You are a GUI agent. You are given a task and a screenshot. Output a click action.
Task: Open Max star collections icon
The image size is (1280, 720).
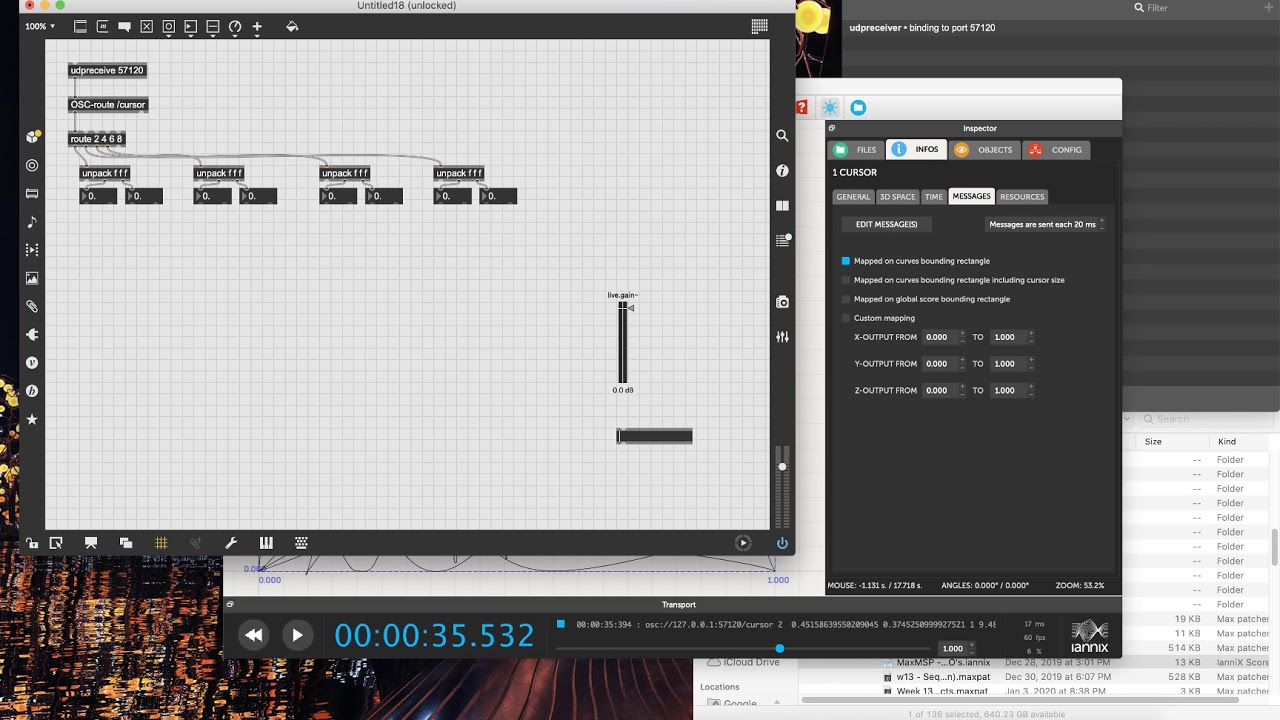(x=32, y=419)
